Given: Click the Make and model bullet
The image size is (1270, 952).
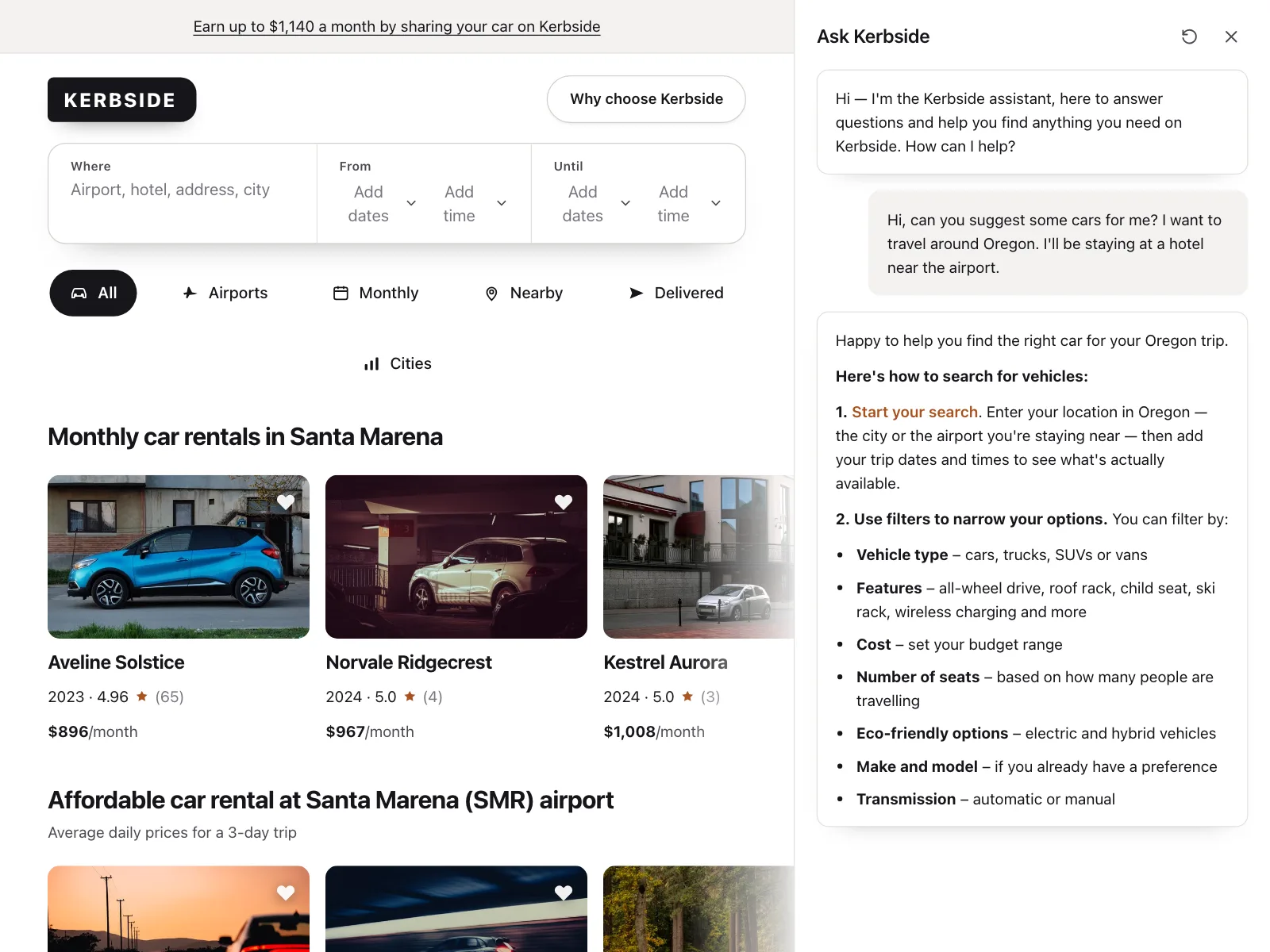Looking at the screenshot, I should (1037, 767).
